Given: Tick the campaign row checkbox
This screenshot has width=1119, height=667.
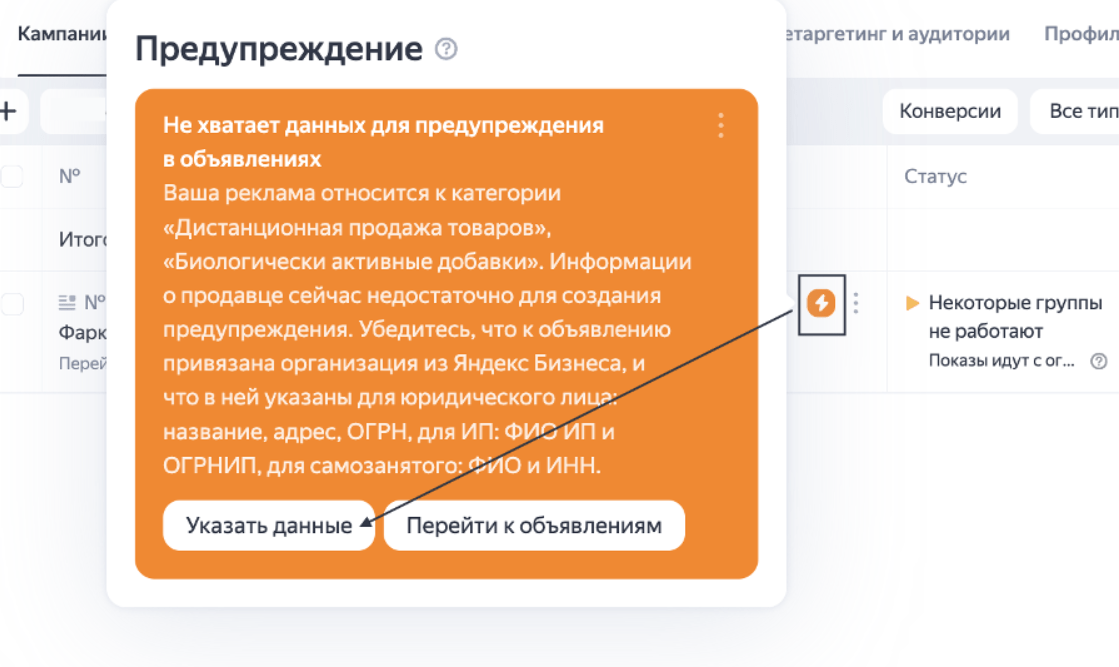Looking at the screenshot, I should [11, 304].
